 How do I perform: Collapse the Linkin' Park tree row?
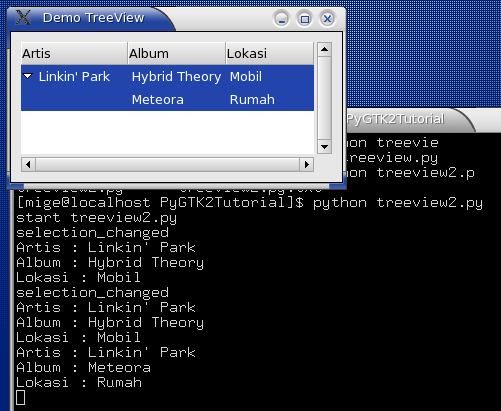(28, 77)
